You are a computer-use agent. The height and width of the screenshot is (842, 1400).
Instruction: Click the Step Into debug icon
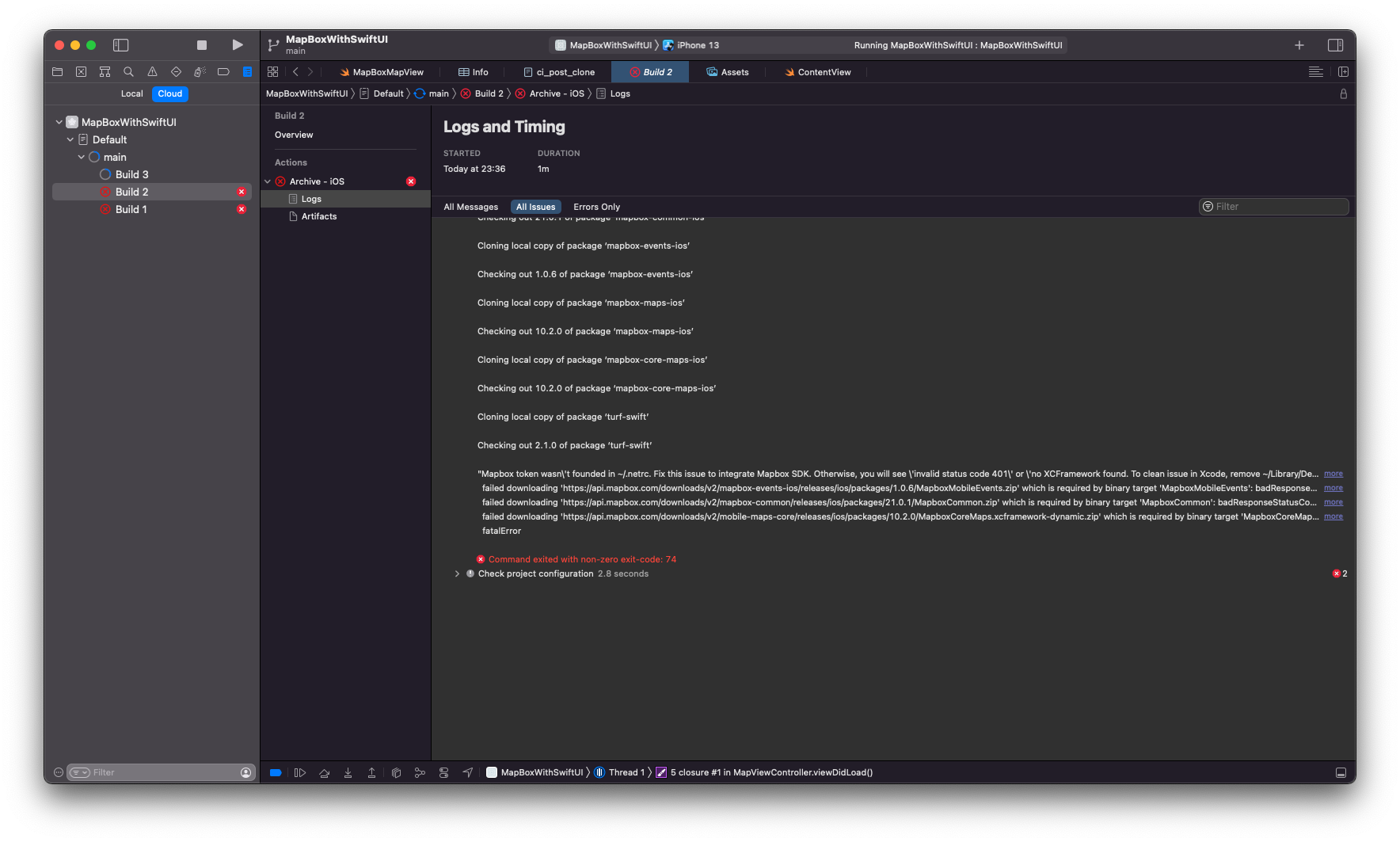[x=348, y=772]
